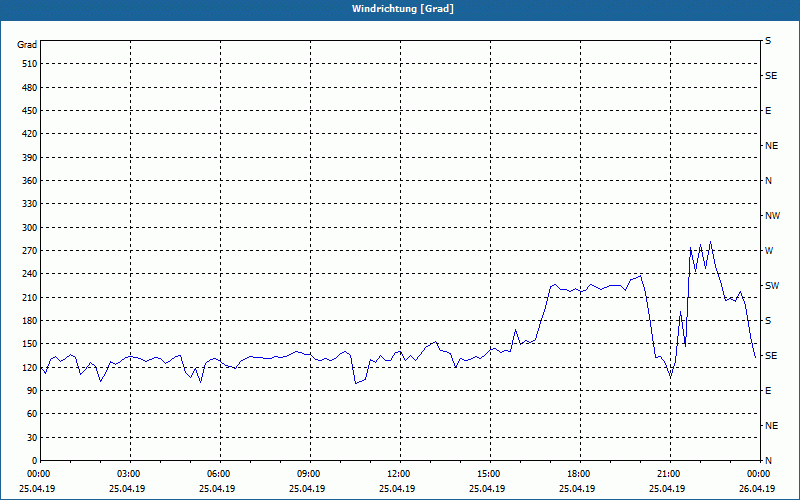Select the y-axis value "510"

coord(30,64)
